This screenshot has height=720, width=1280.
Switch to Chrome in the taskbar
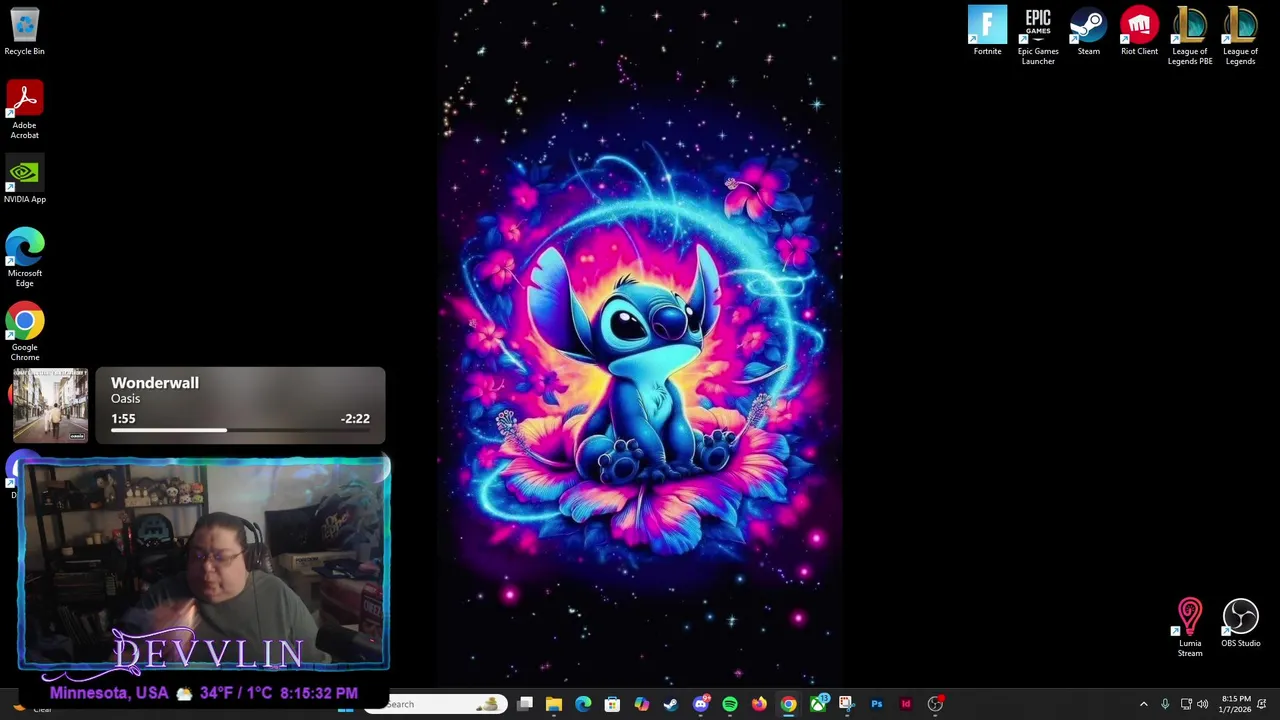[788, 704]
